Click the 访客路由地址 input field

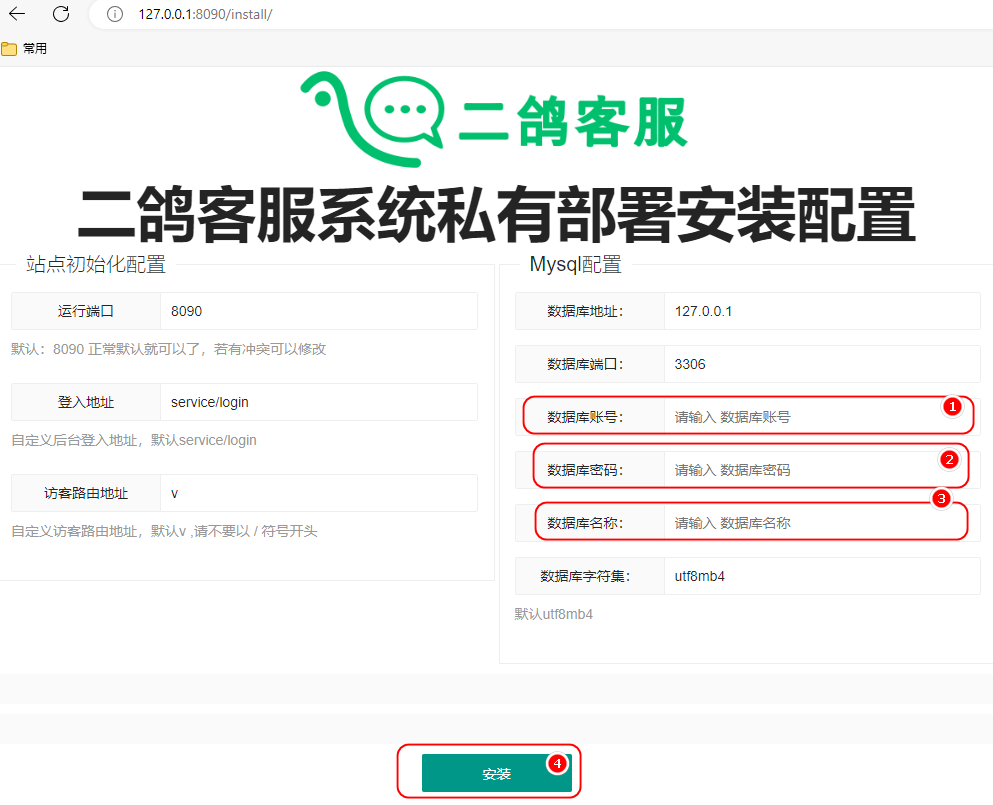tap(318, 493)
